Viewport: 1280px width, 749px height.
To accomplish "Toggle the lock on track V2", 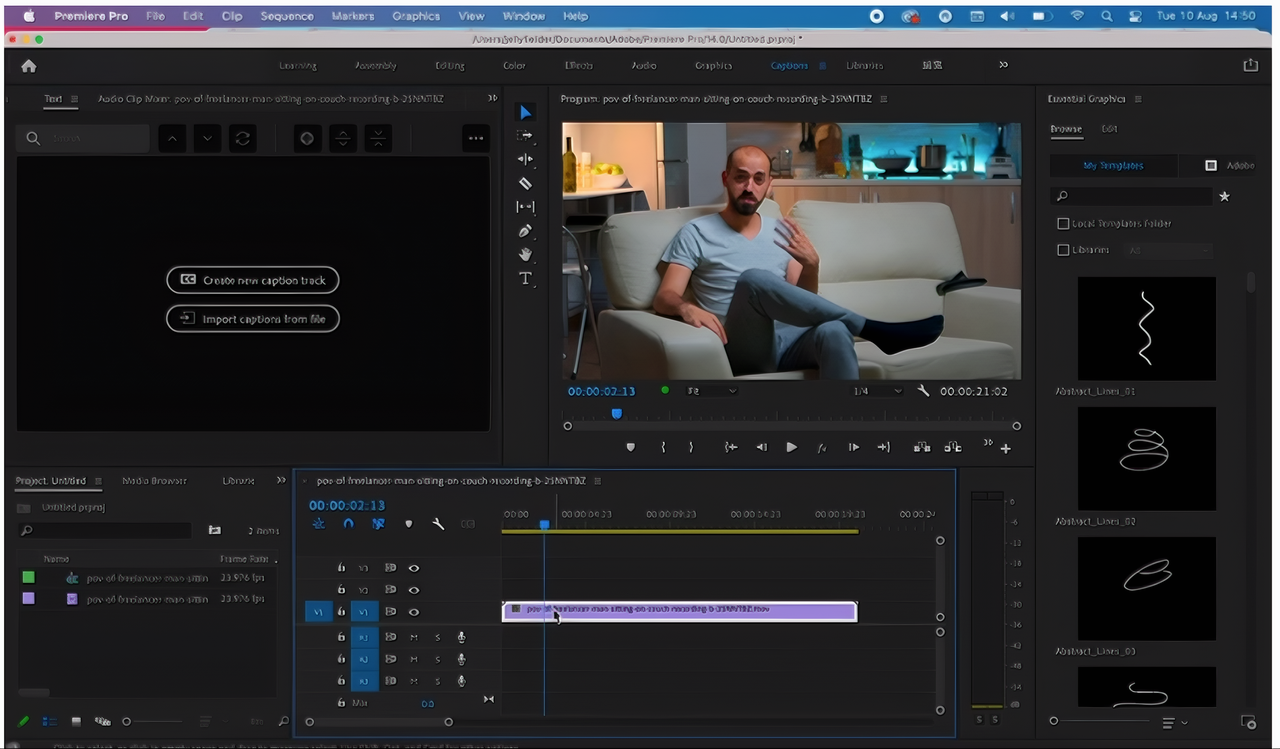I will [341, 590].
